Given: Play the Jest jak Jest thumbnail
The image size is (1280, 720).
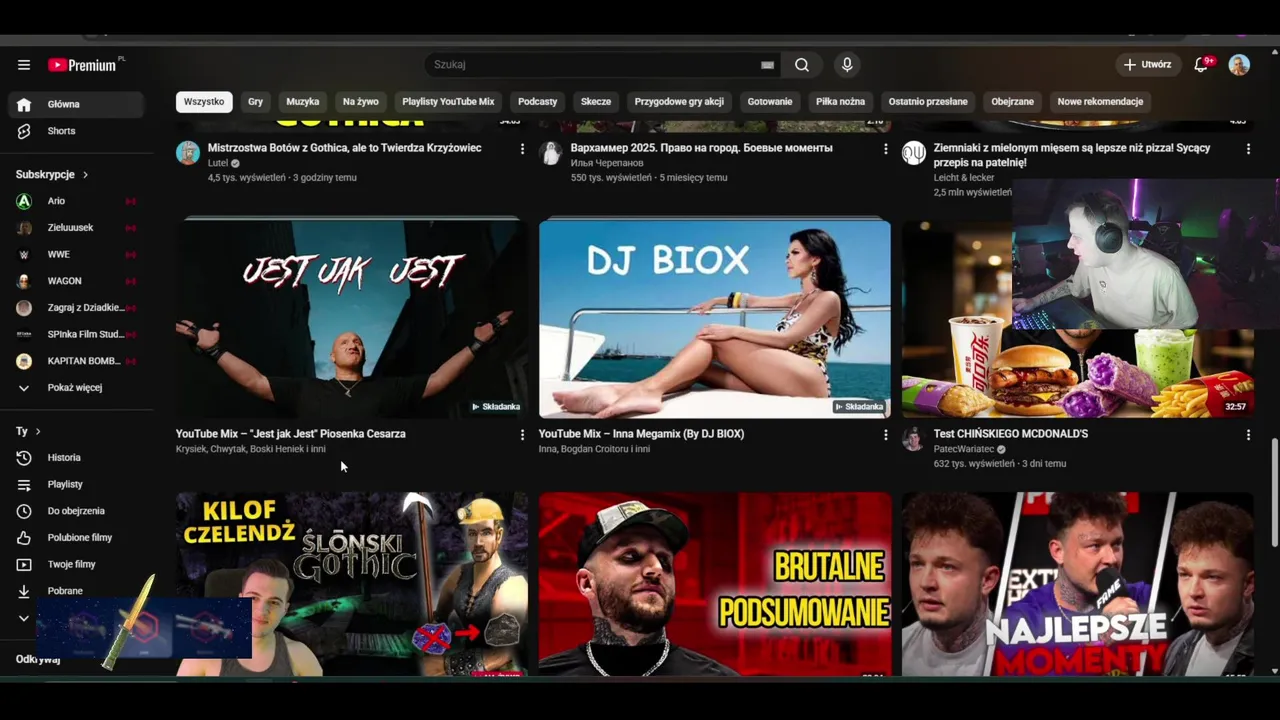Looking at the screenshot, I should tap(351, 318).
